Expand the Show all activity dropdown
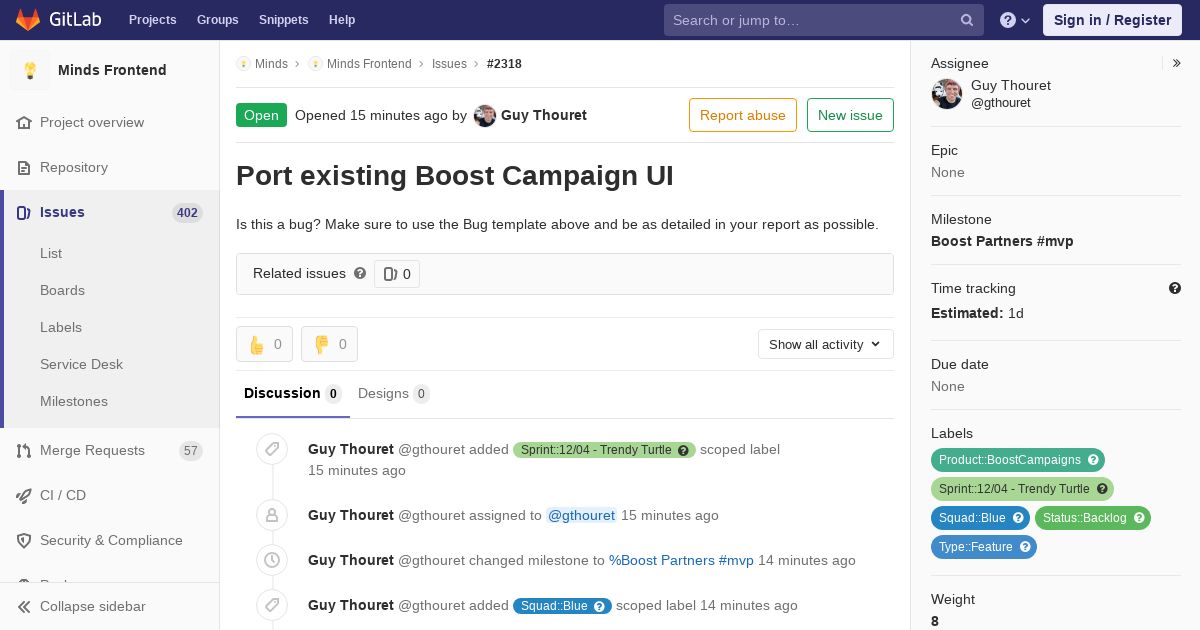The height and width of the screenshot is (630, 1200). (x=825, y=344)
